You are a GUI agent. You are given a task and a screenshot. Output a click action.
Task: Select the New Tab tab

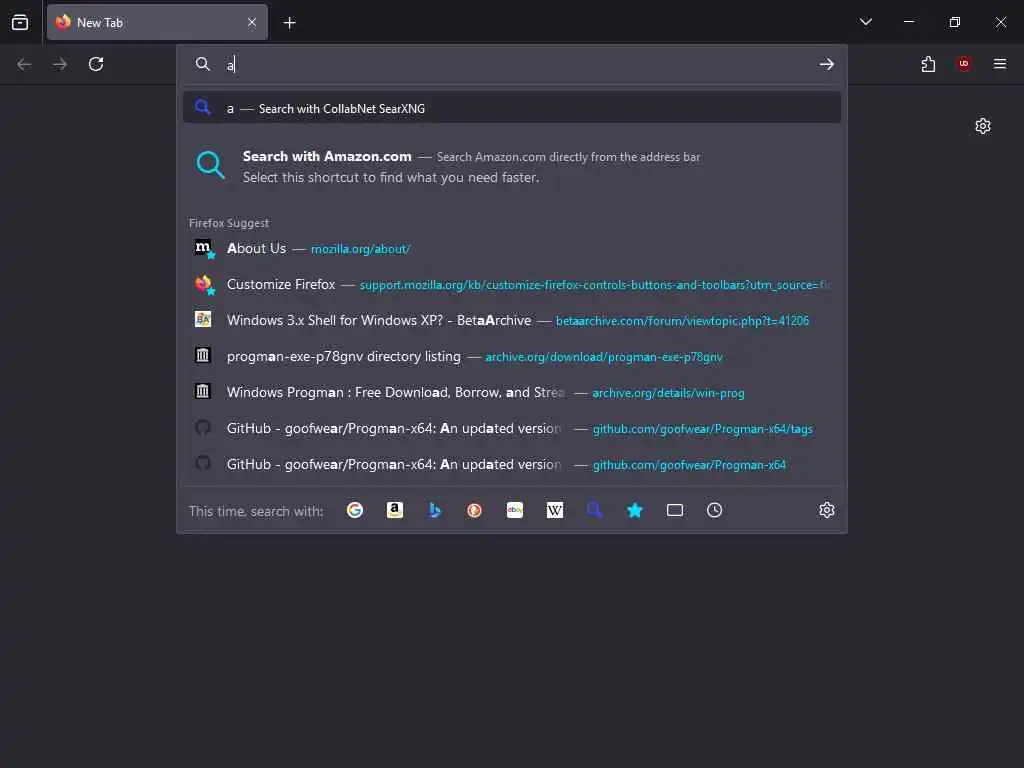(157, 22)
